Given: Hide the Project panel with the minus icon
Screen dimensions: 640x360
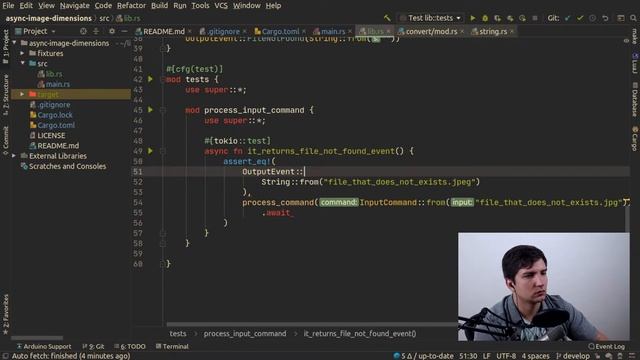Looking at the screenshot, I should pos(124,31).
